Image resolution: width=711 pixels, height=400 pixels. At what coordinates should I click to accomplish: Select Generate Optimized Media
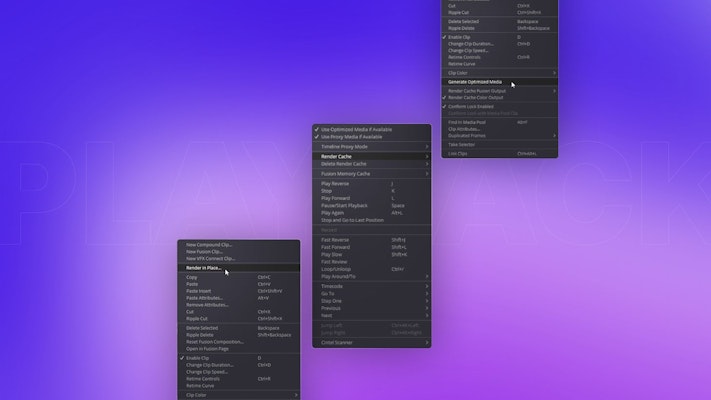click(476, 81)
